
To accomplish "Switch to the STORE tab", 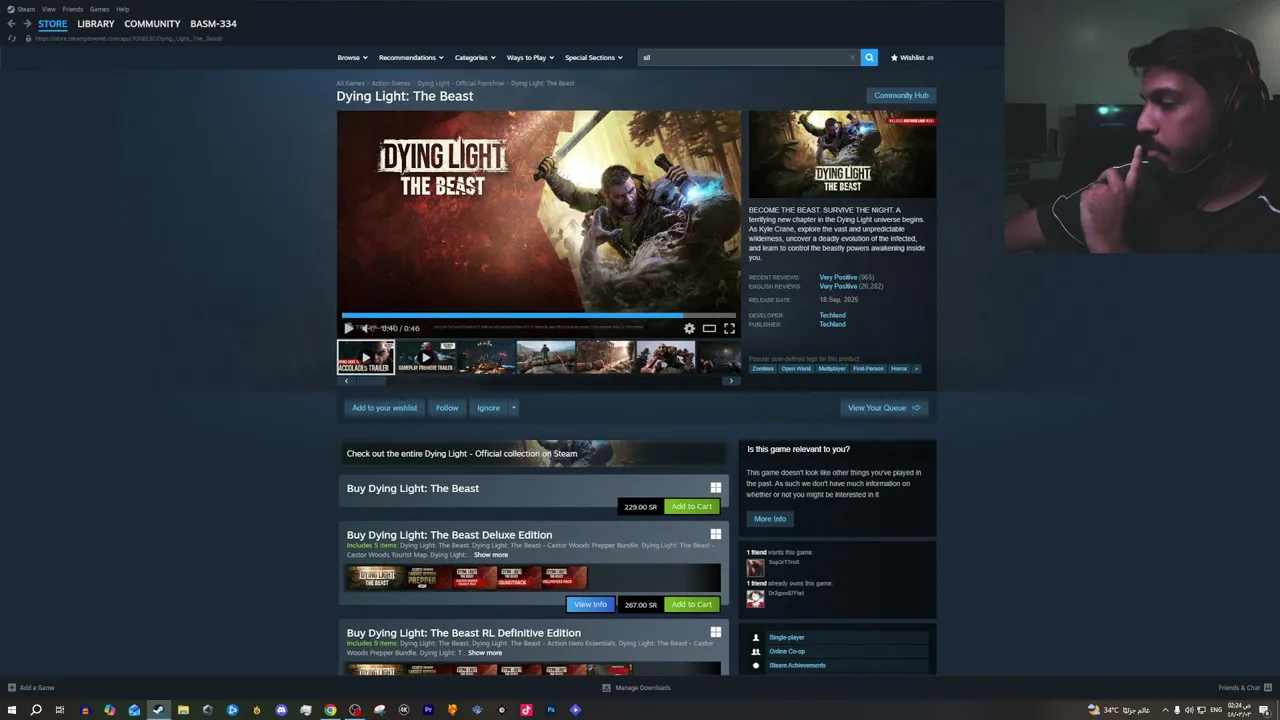I will (x=53, y=24).
